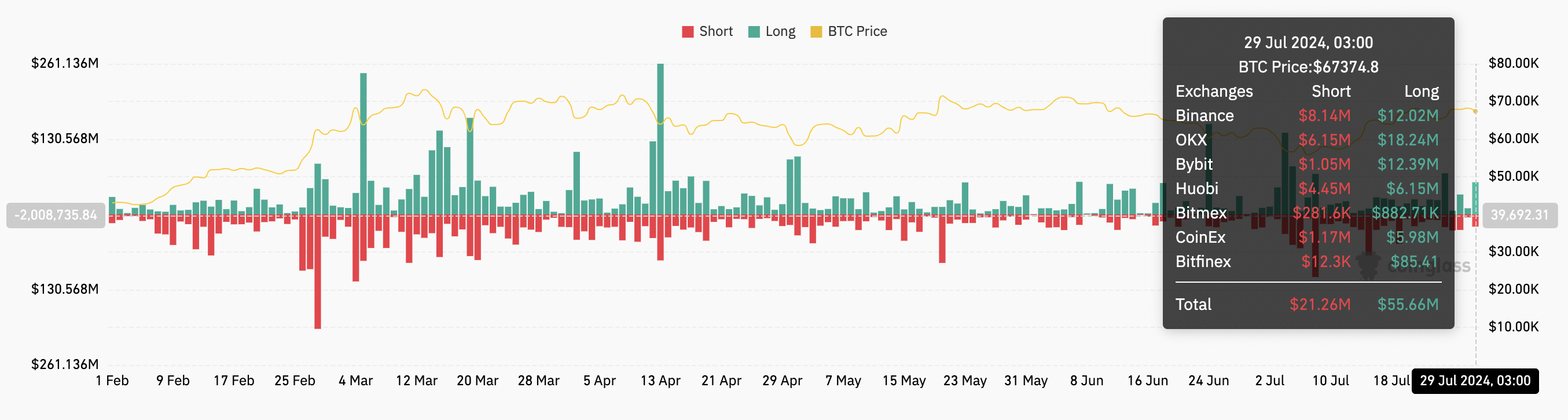The height and width of the screenshot is (420, 1568).
Task: Toggle the Long series in legend
Action: [x=772, y=32]
